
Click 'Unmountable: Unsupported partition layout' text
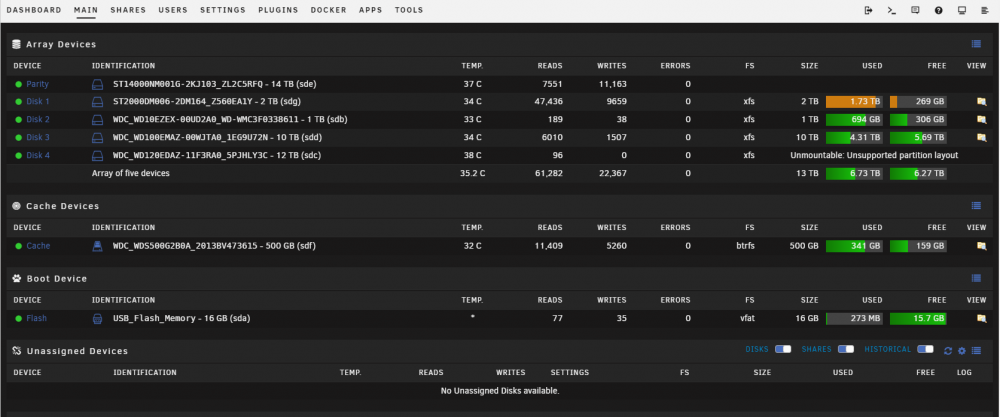pos(874,156)
